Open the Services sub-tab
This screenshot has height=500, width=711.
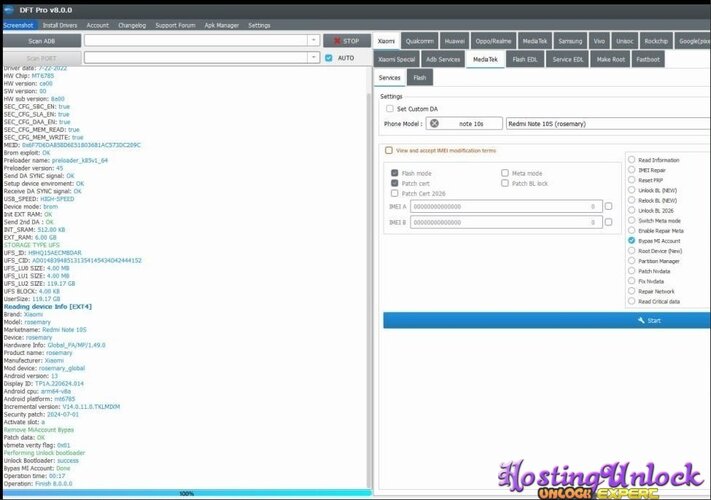[390, 78]
